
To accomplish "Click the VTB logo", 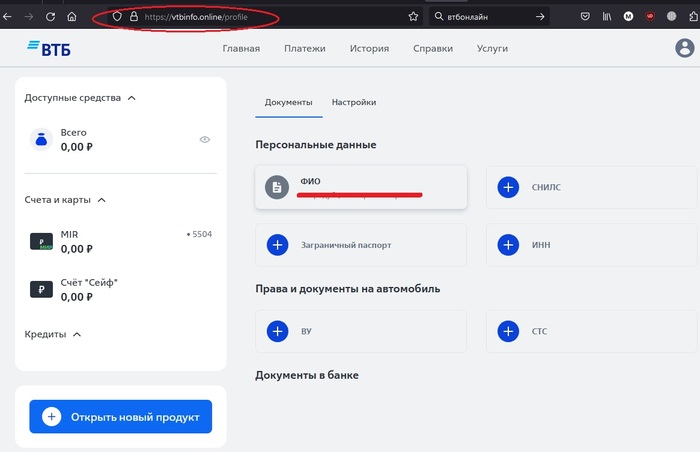I will (48, 48).
